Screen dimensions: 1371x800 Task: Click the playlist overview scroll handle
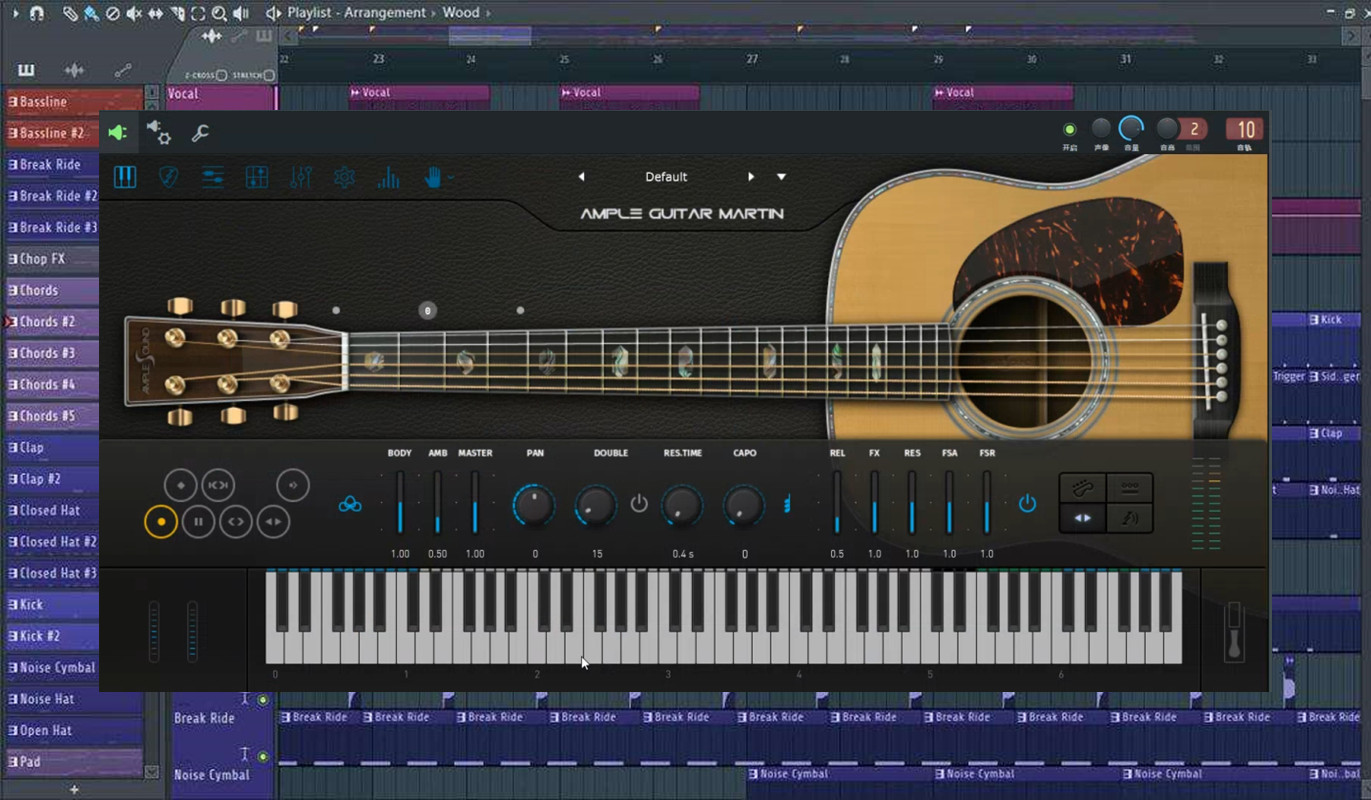coord(490,36)
